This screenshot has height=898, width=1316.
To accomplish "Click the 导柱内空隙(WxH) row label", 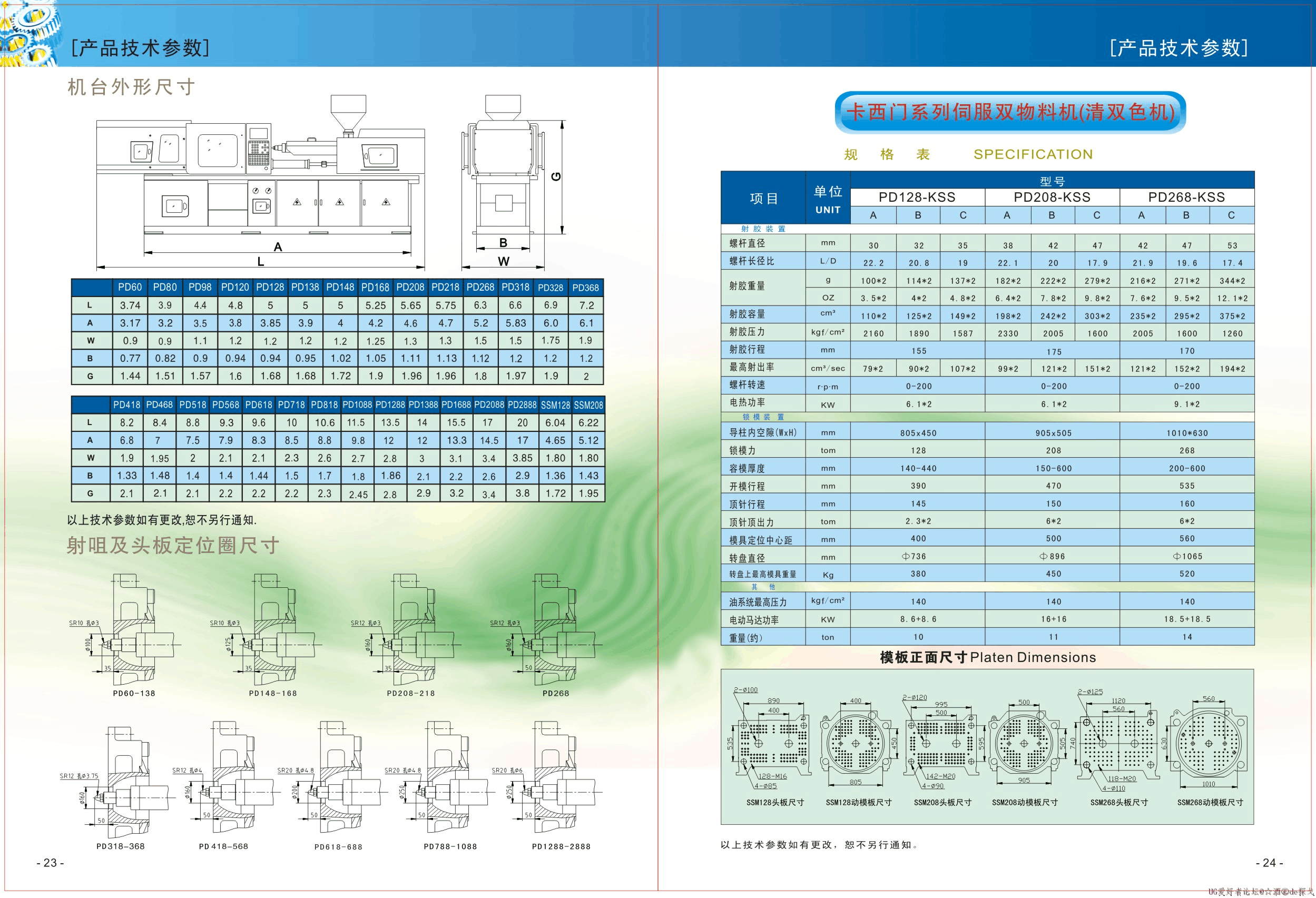I will [x=763, y=432].
